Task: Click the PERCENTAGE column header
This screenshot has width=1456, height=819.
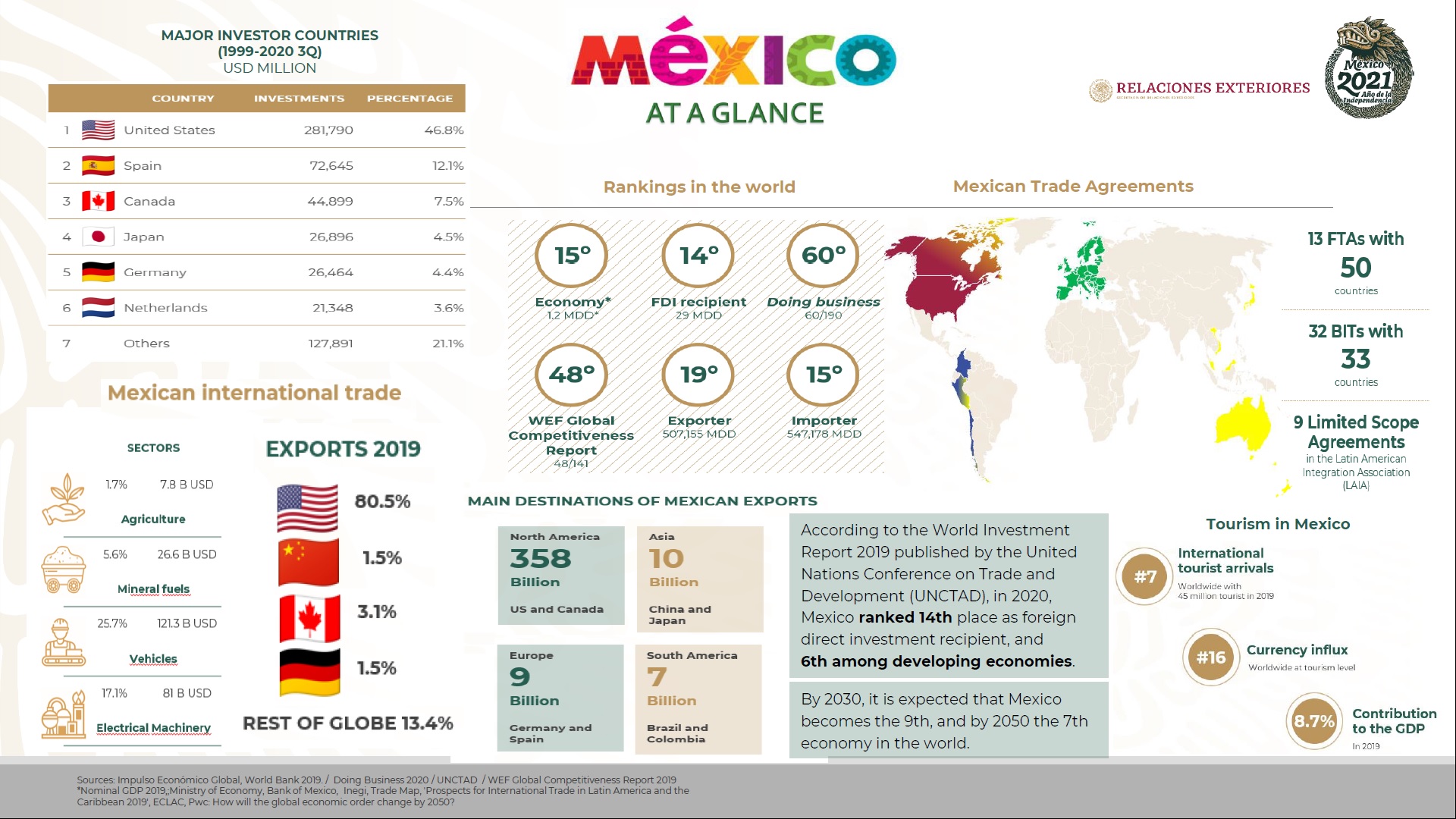Action: click(x=409, y=99)
